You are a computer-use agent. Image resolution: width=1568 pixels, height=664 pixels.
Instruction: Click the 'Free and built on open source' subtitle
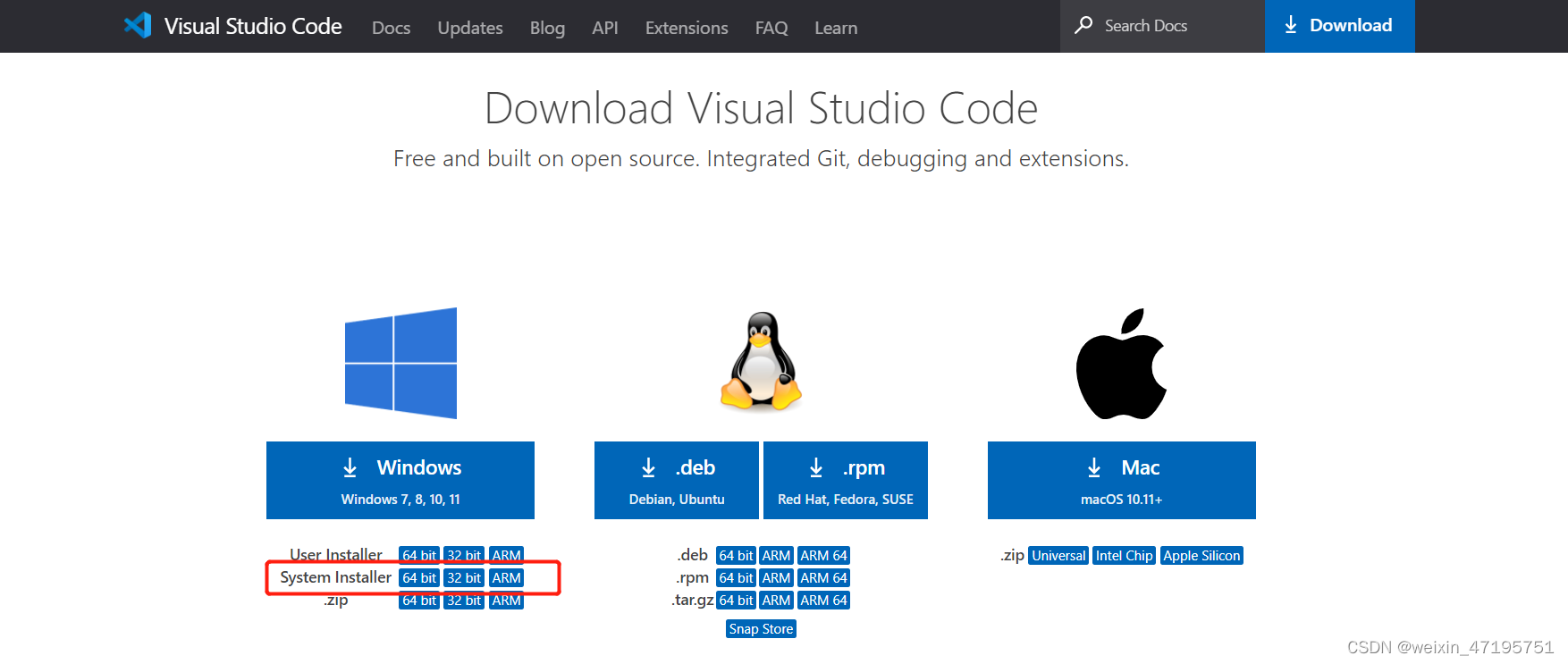761,159
